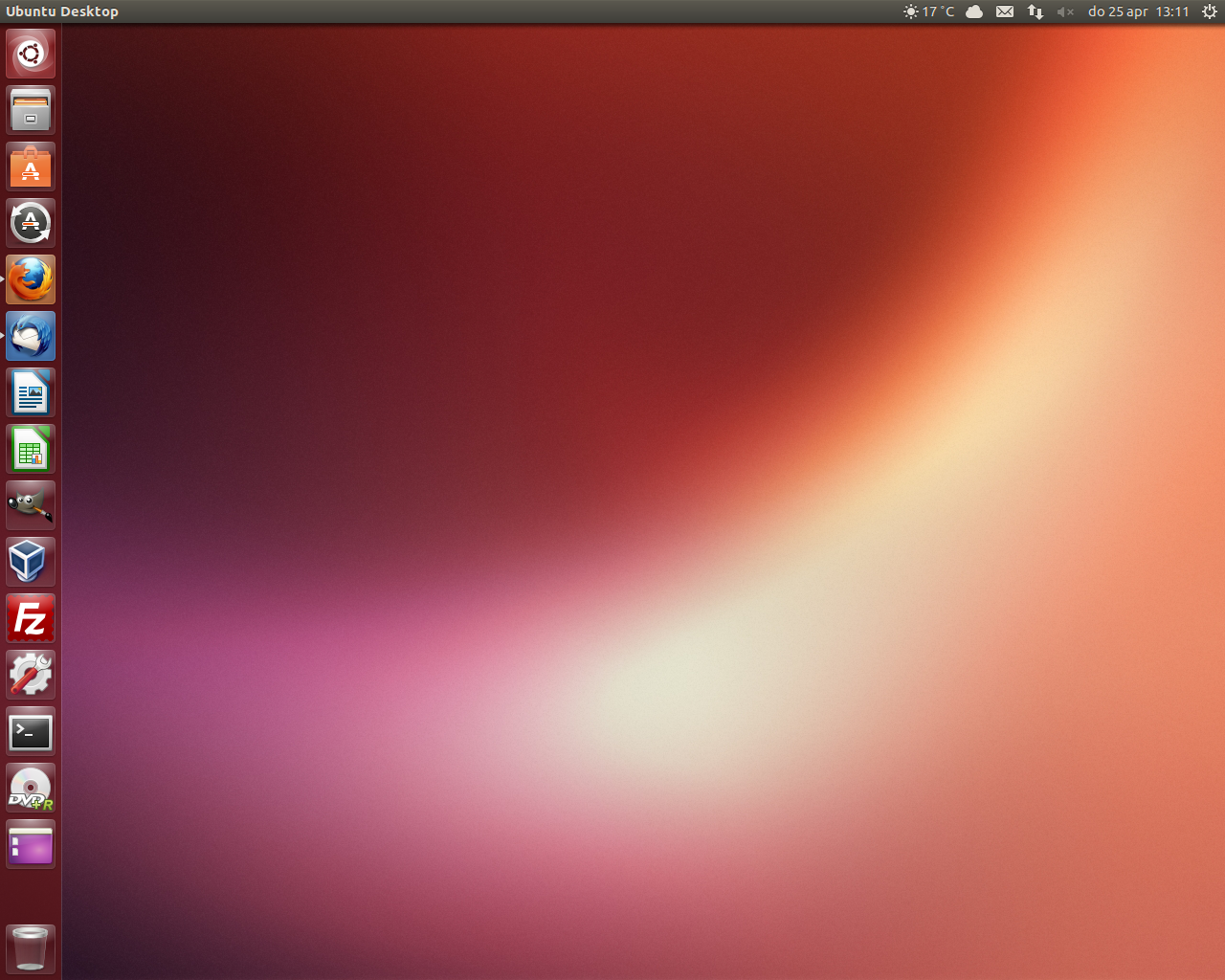
Task: Open the Ubuntu Dash
Action: click(x=30, y=54)
